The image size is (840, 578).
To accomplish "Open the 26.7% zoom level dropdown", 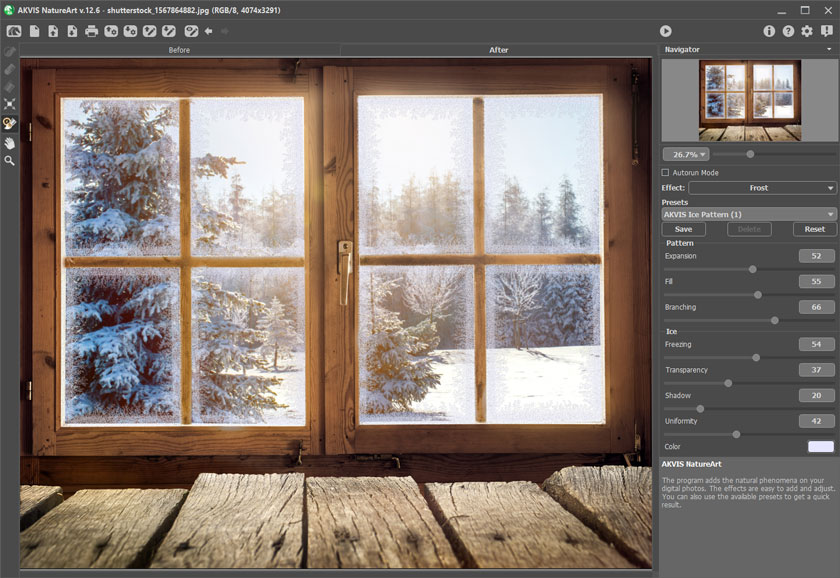I will (x=686, y=154).
